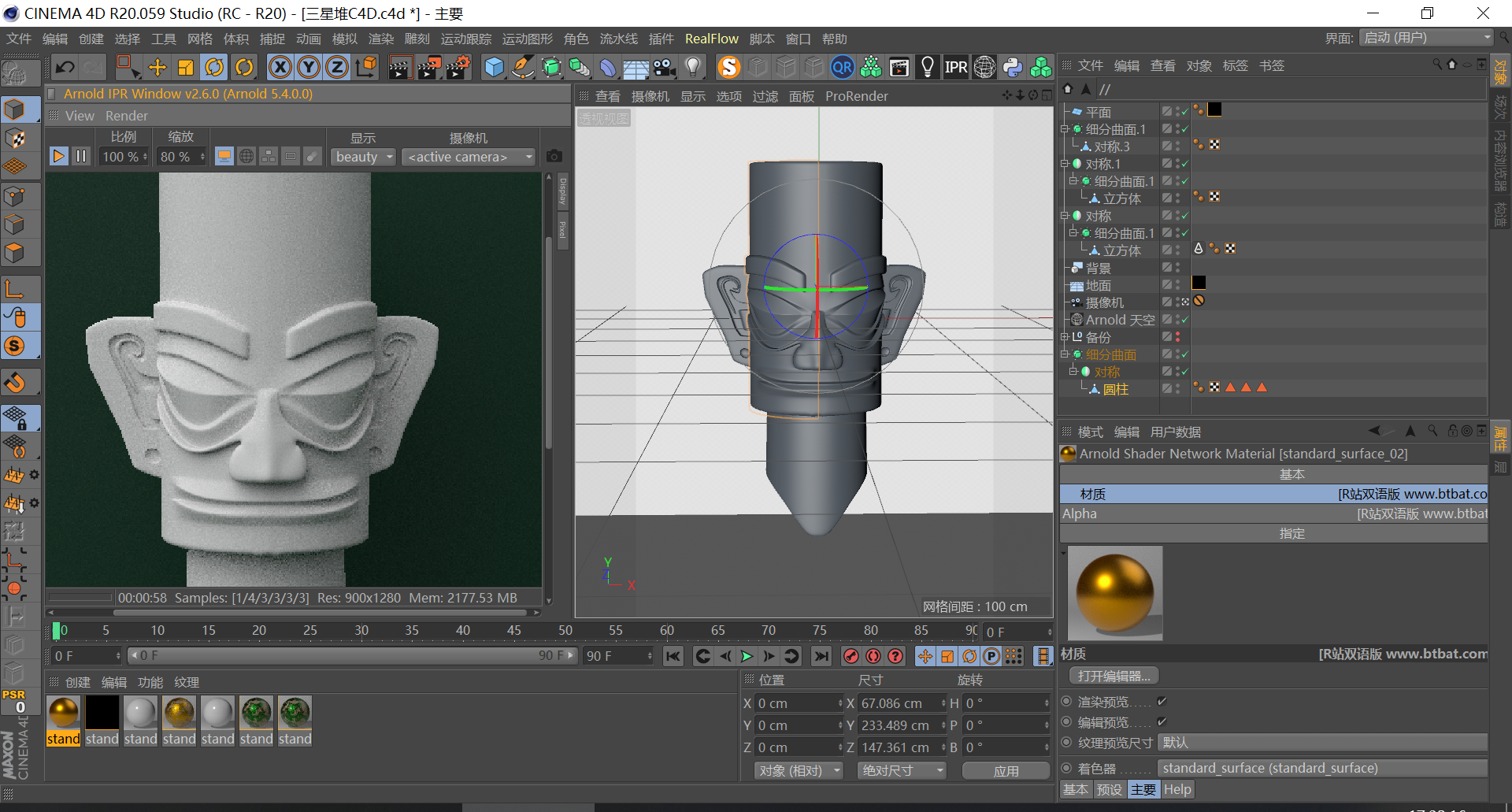The height and width of the screenshot is (812, 1512).
Task: Click the pen spline tool icon
Action: click(522, 67)
